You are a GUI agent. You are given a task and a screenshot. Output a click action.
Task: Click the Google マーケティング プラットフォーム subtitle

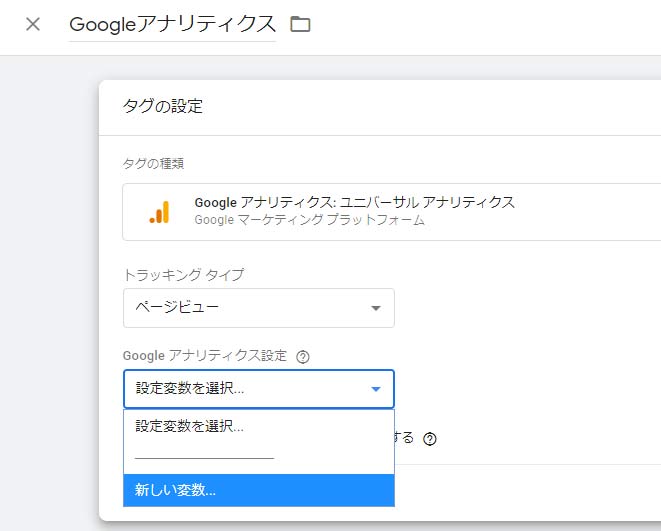click(309, 220)
